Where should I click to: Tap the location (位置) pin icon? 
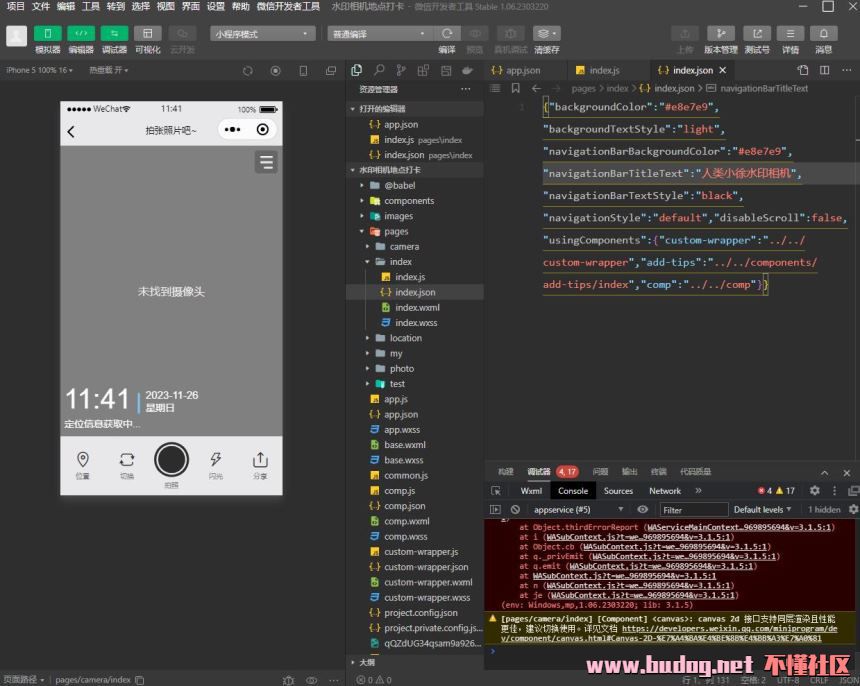83,460
